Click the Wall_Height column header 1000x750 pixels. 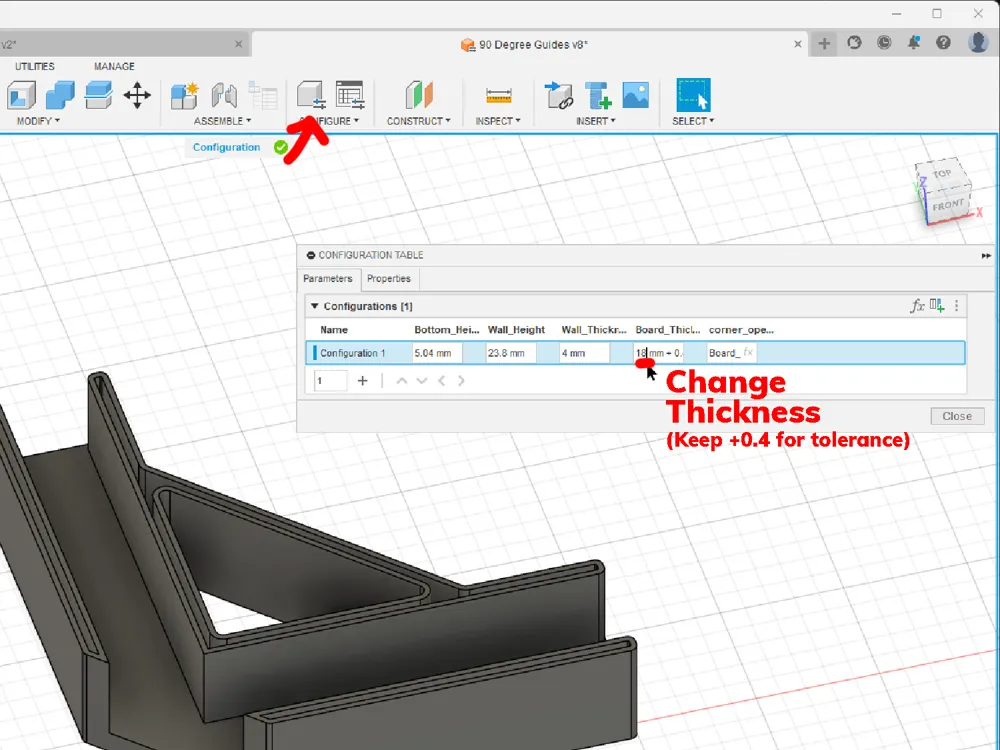coord(517,330)
